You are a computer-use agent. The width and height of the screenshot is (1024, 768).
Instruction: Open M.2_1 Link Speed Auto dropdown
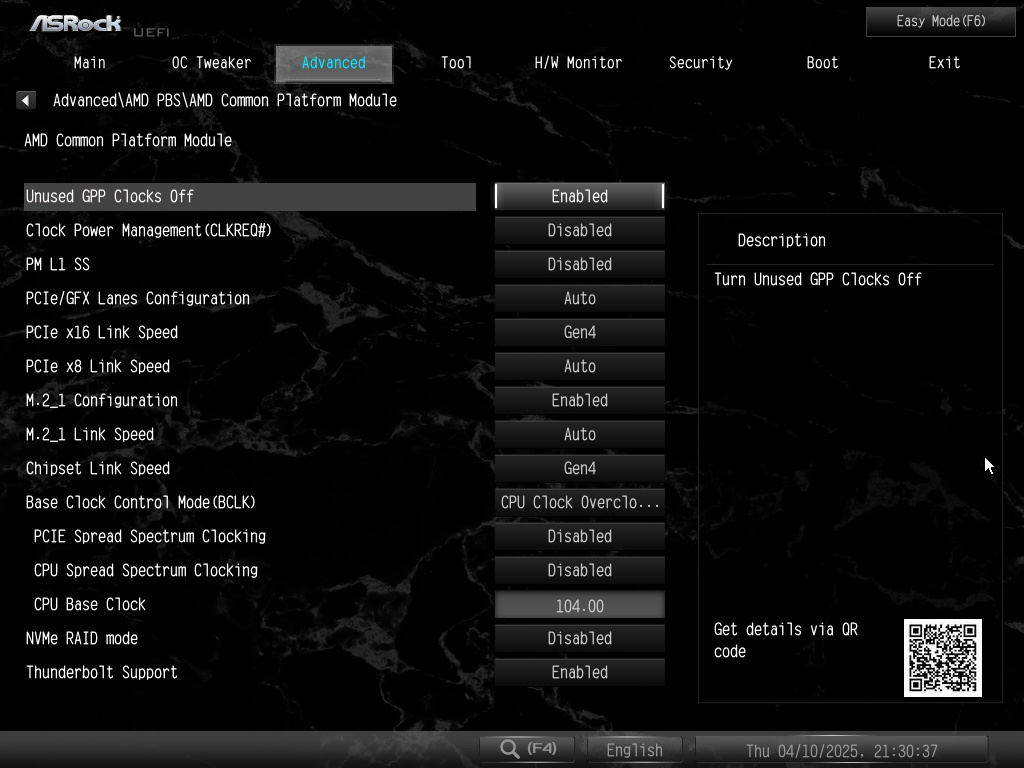579,434
